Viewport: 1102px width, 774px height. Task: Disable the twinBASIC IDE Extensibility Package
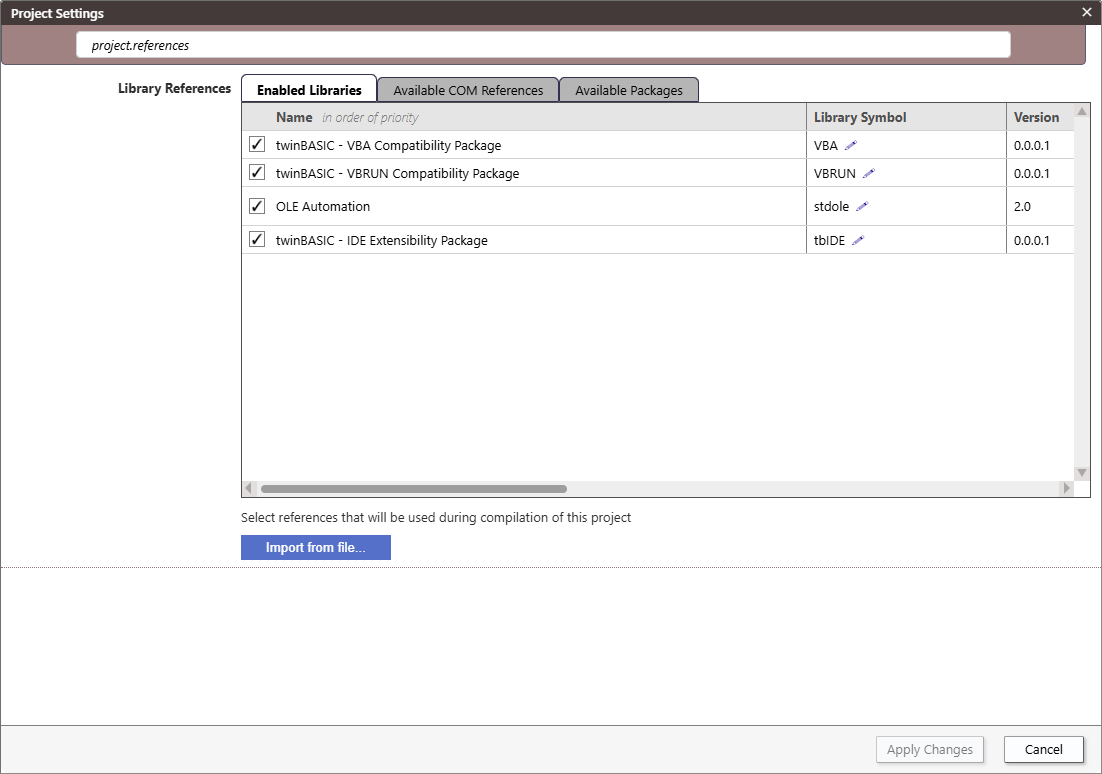pos(257,240)
